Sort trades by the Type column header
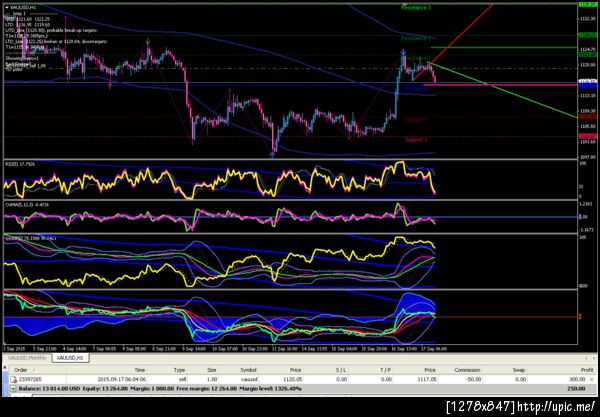 tap(179, 370)
